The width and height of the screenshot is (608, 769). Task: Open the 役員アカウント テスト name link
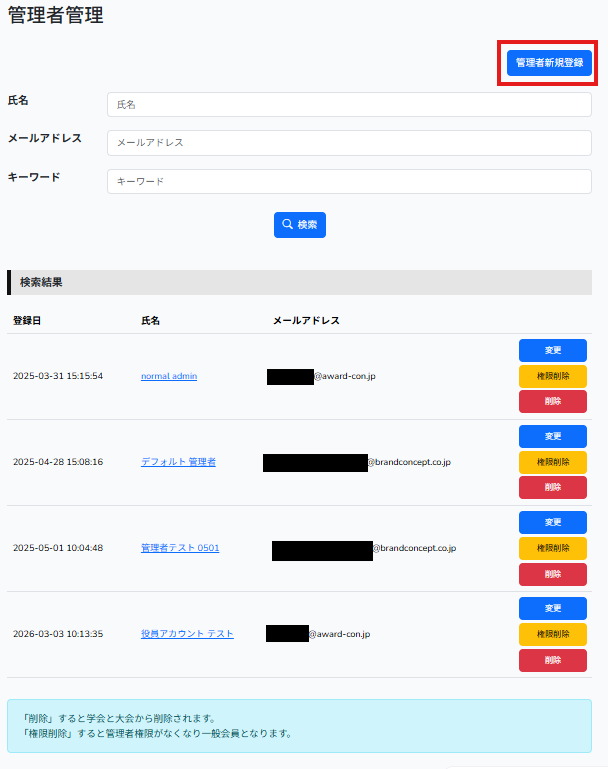pos(187,634)
